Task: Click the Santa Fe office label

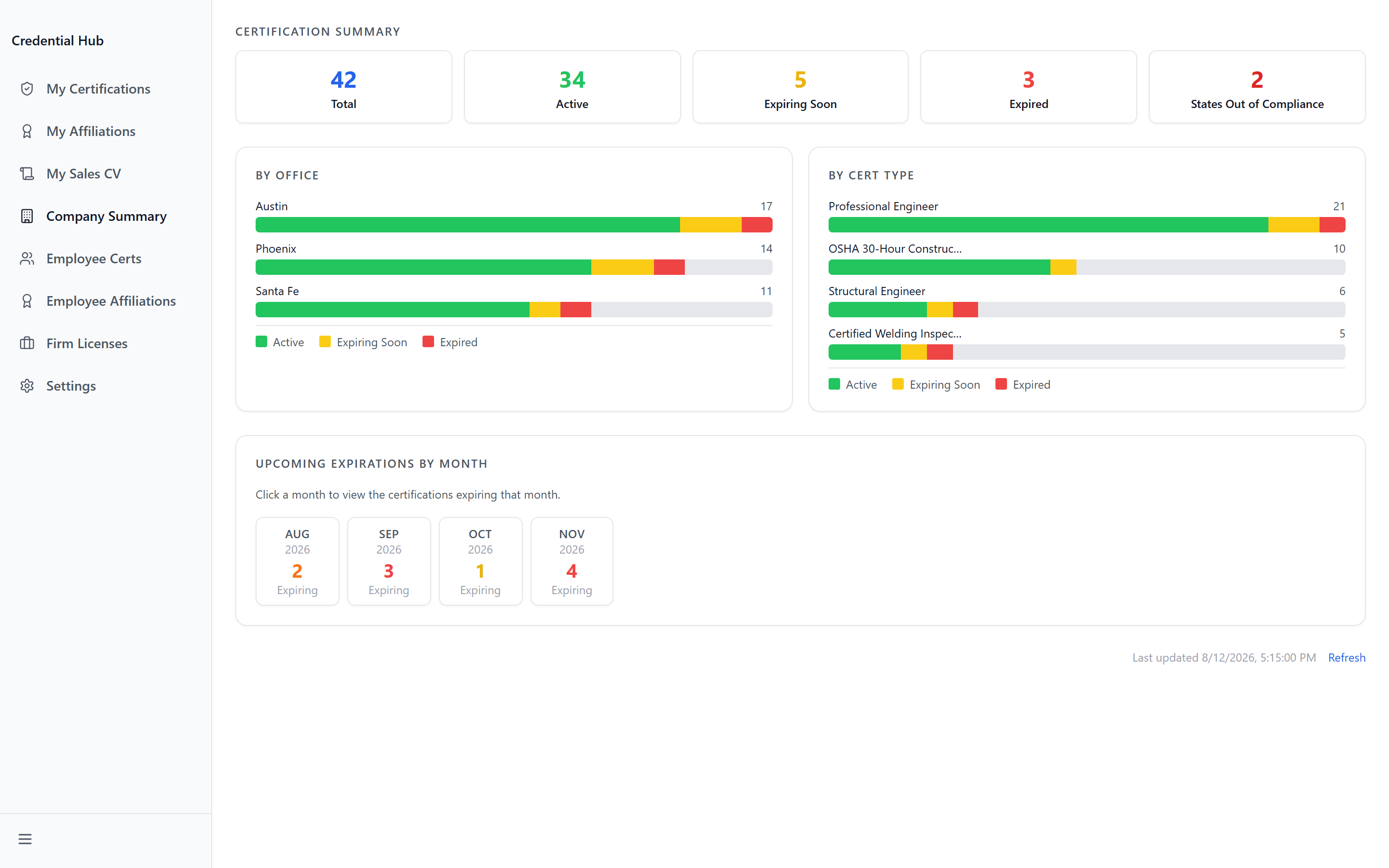Action: (277, 291)
